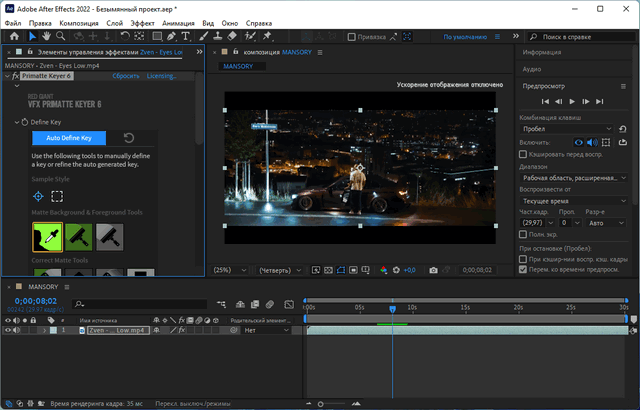Viewport: 640px width, 410px height.
Task: Open the Четверть resolution dropdown
Action: [278, 270]
